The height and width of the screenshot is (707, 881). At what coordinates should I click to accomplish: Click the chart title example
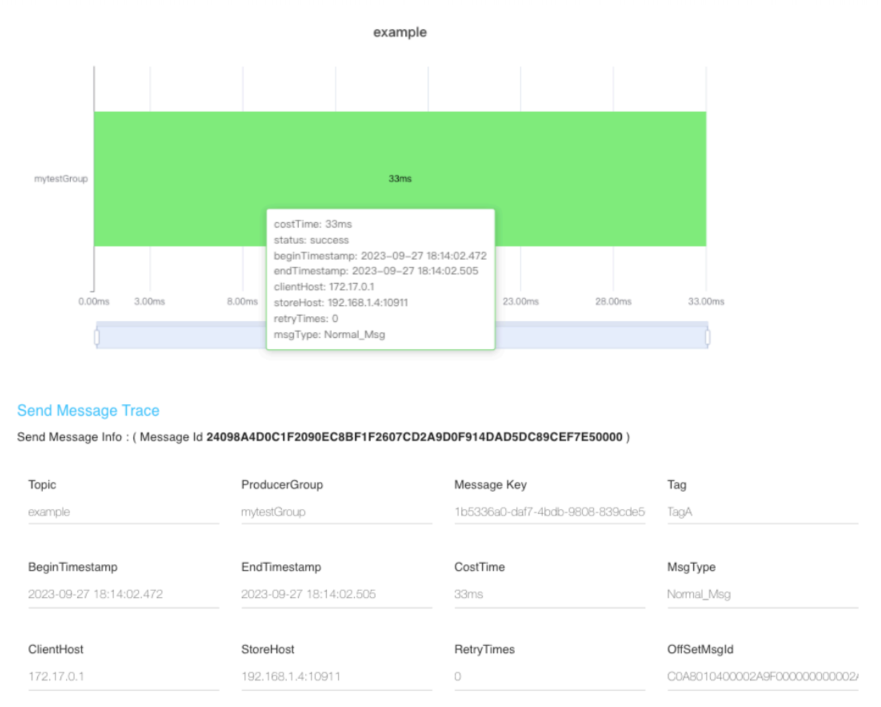coord(400,32)
